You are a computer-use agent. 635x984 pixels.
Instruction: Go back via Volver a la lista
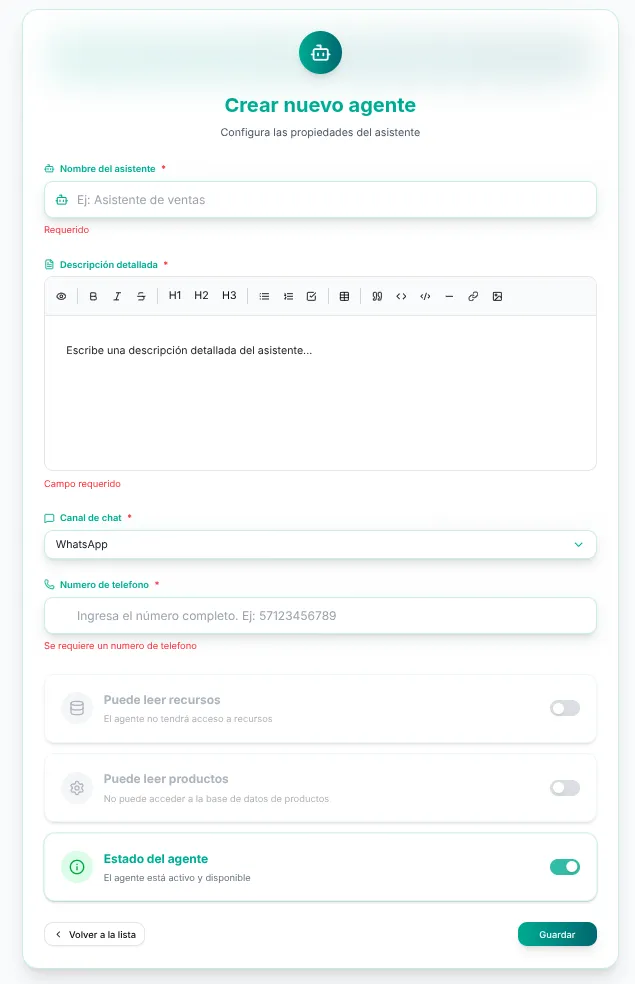[x=95, y=934]
